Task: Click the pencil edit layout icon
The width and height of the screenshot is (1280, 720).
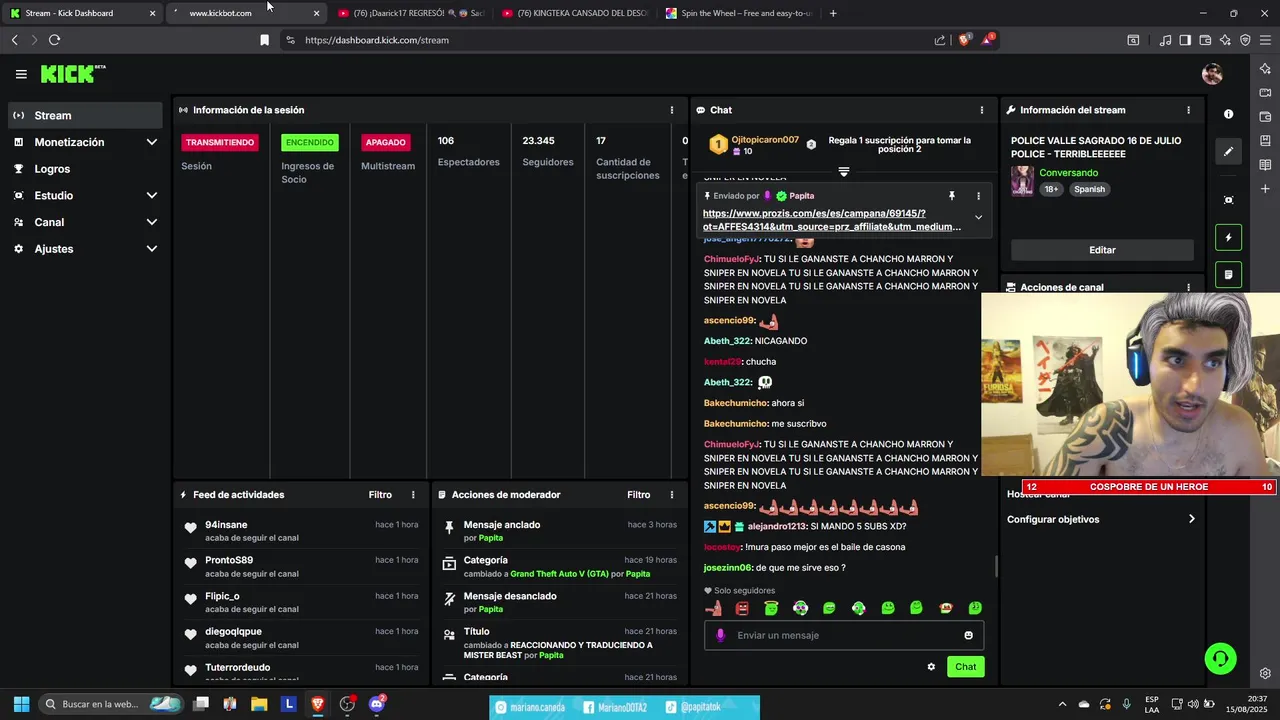Action: pos(1229,152)
